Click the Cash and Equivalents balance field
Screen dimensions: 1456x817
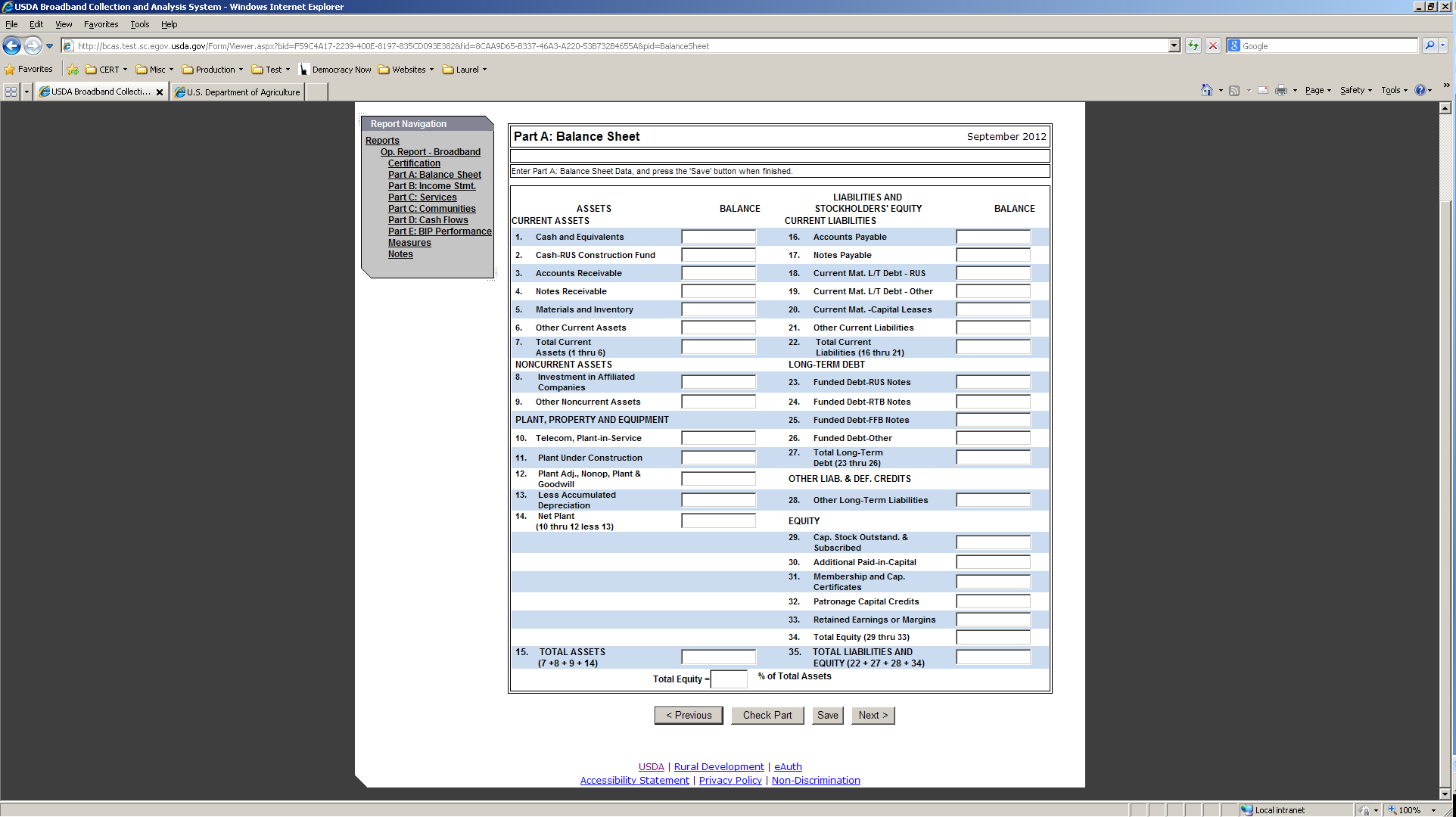coord(718,238)
